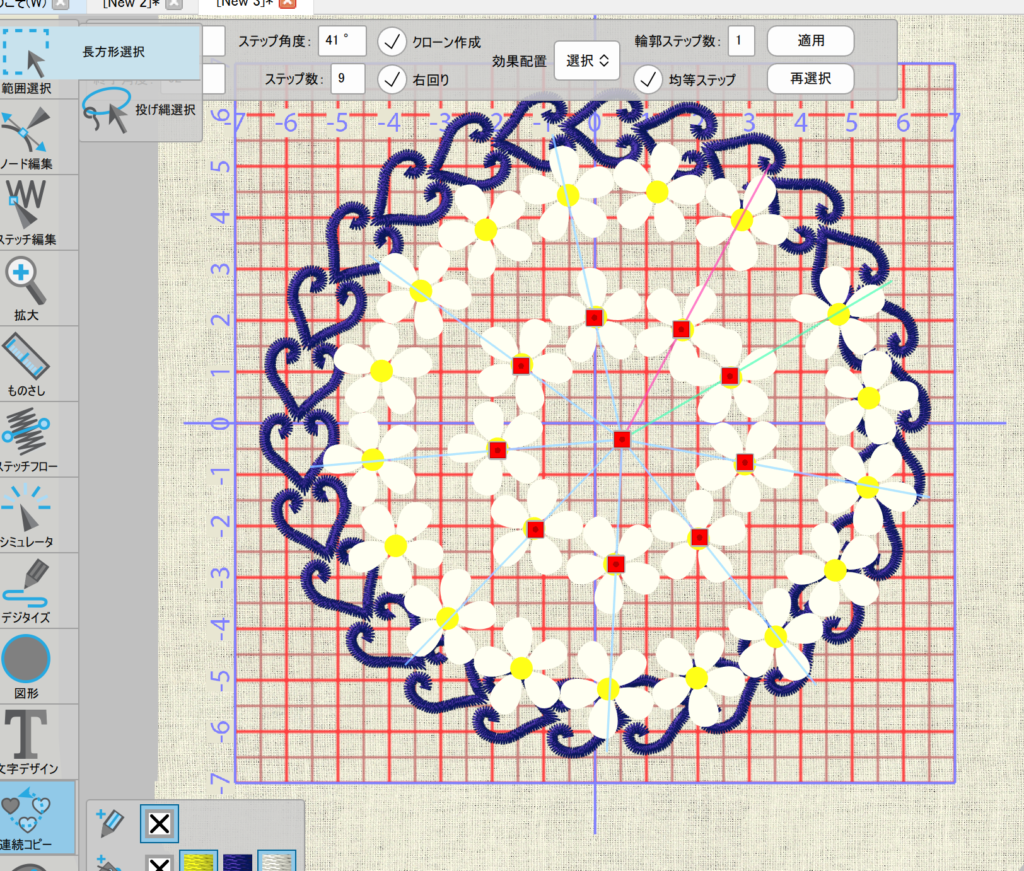
Task: Pick the ものさし ruler tool
Action: pyautogui.click(x=39, y=363)
